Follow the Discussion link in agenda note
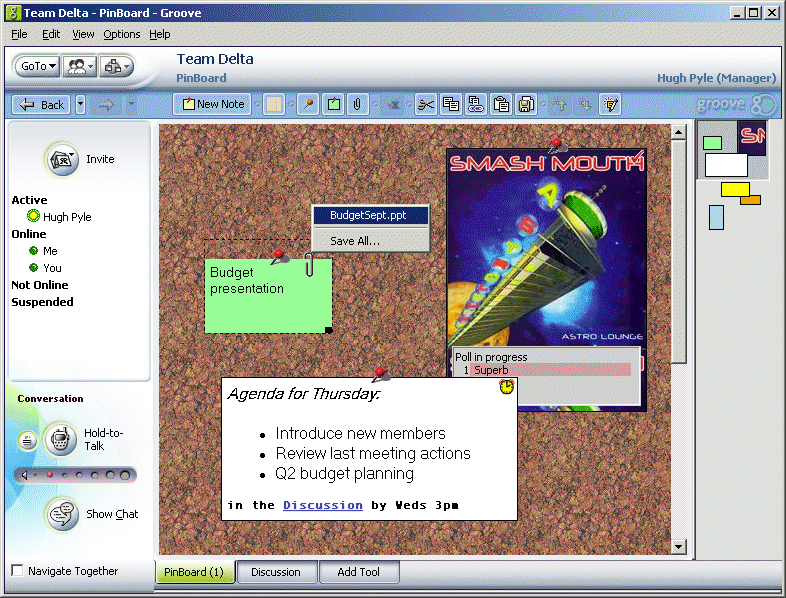 322,505
